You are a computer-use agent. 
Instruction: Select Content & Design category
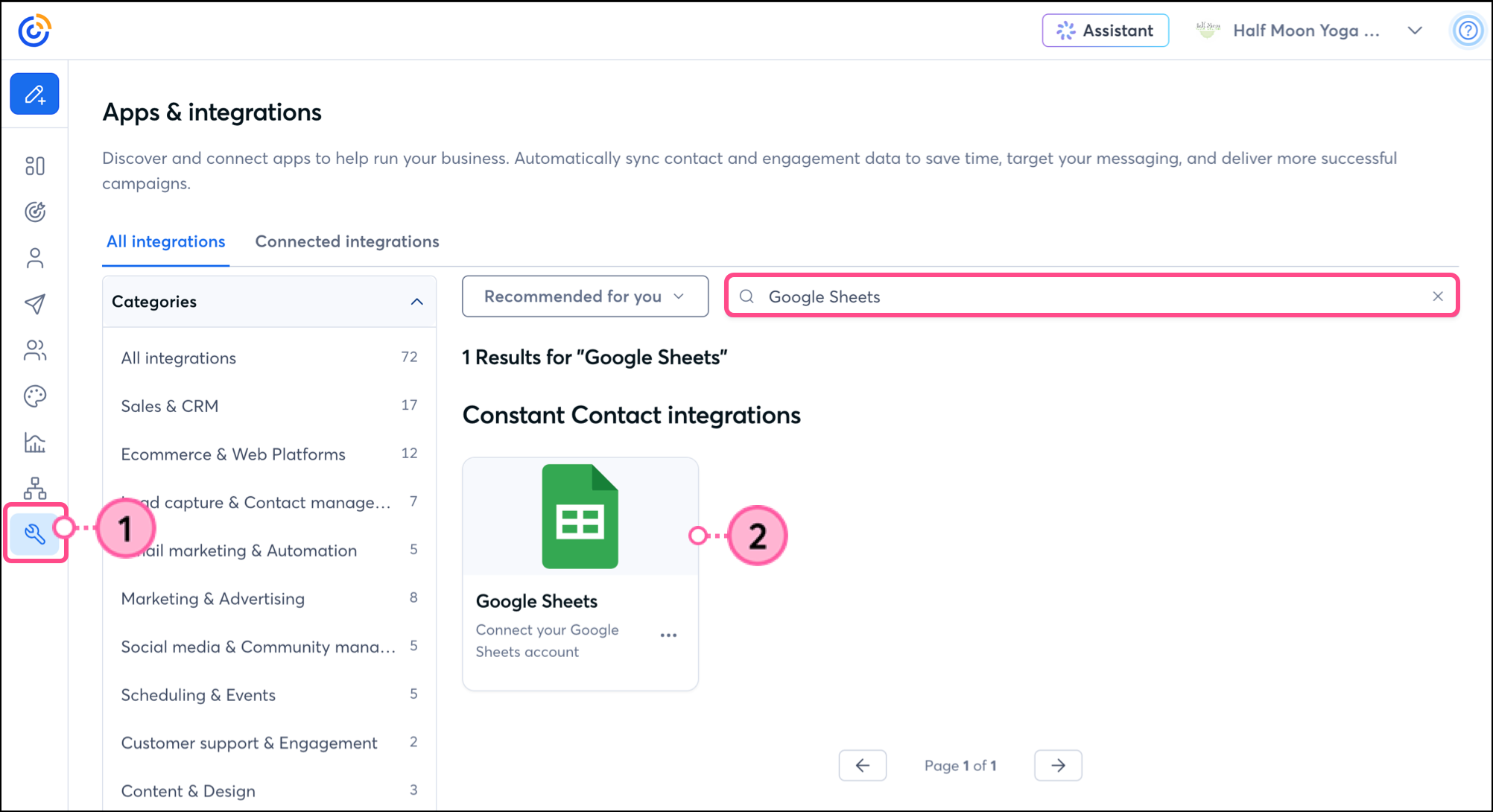point(270,790)
